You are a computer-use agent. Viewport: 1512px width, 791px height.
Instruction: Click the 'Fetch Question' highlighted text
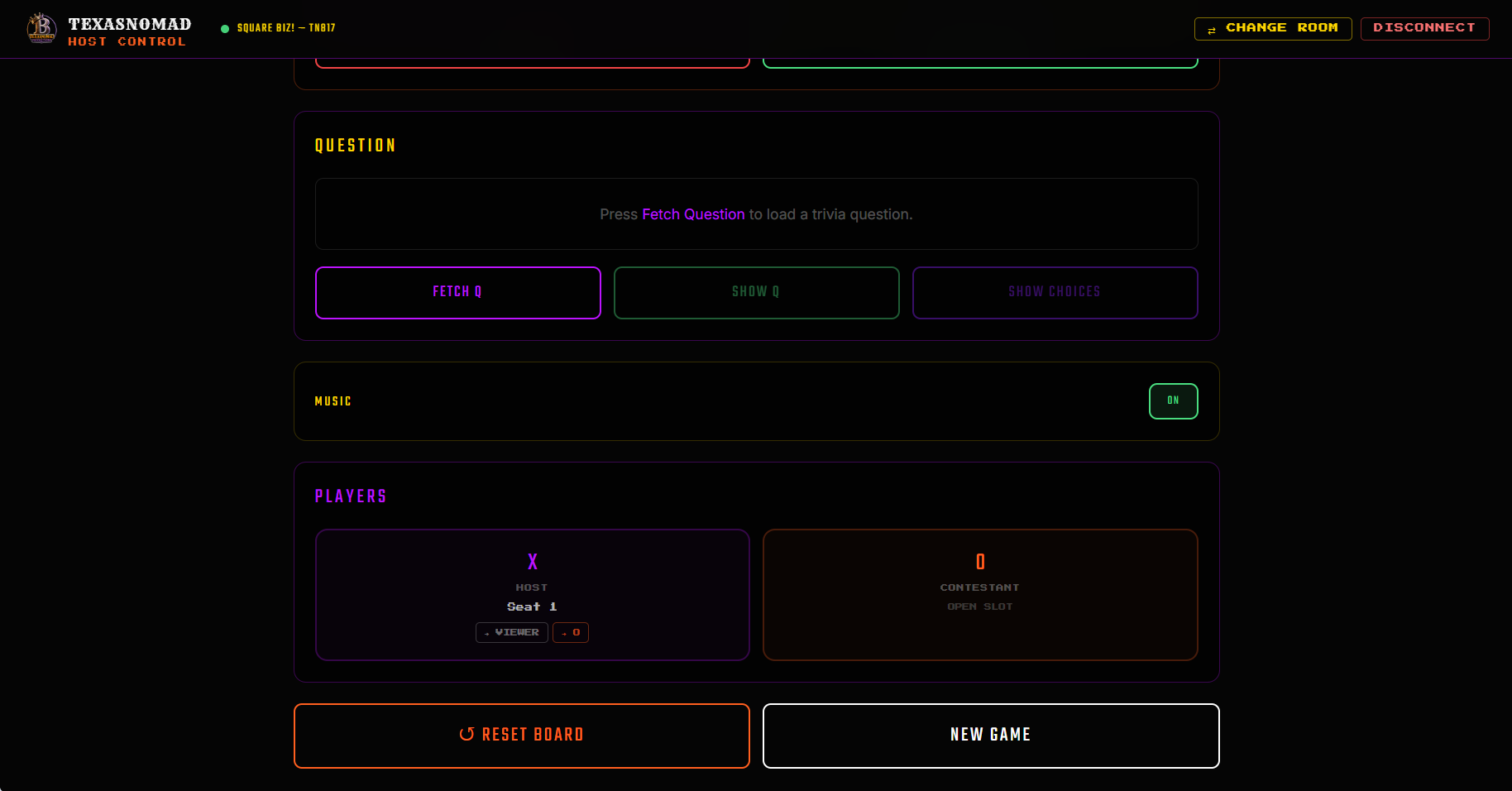point(693,214)
